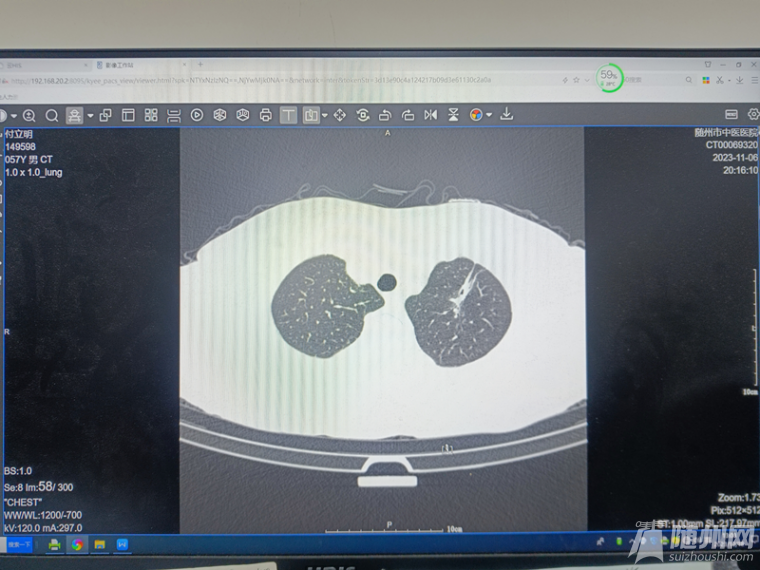This screenshot has width=760, height=570.
Task: Switch to the active image workstation tab
Action: pyautogui.click(x=141, y=64)
